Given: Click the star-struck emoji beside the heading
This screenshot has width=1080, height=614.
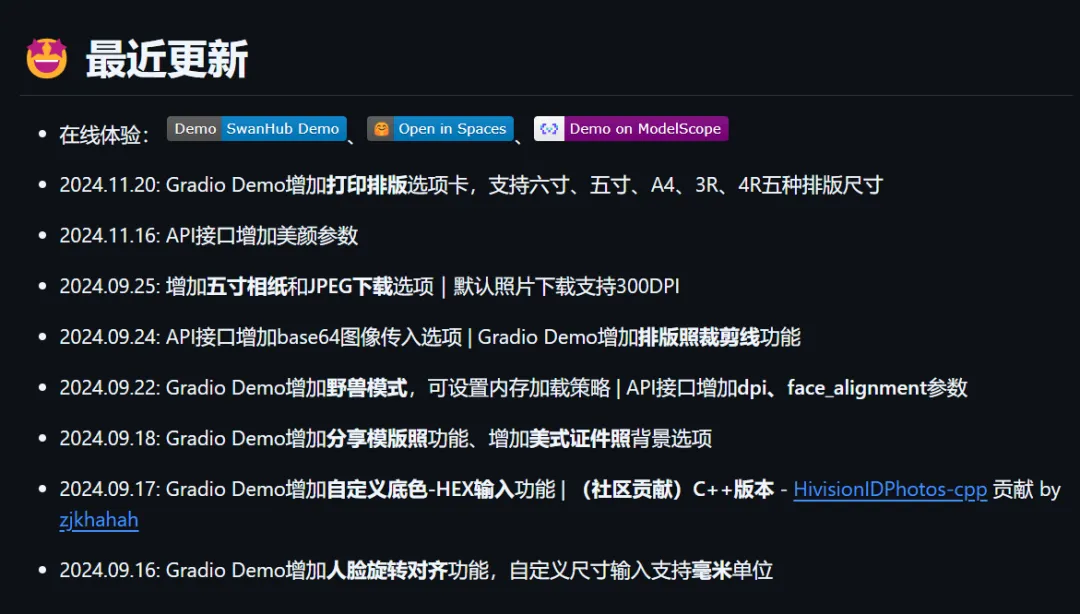Looking at the screenshot, I should point(47,56).
